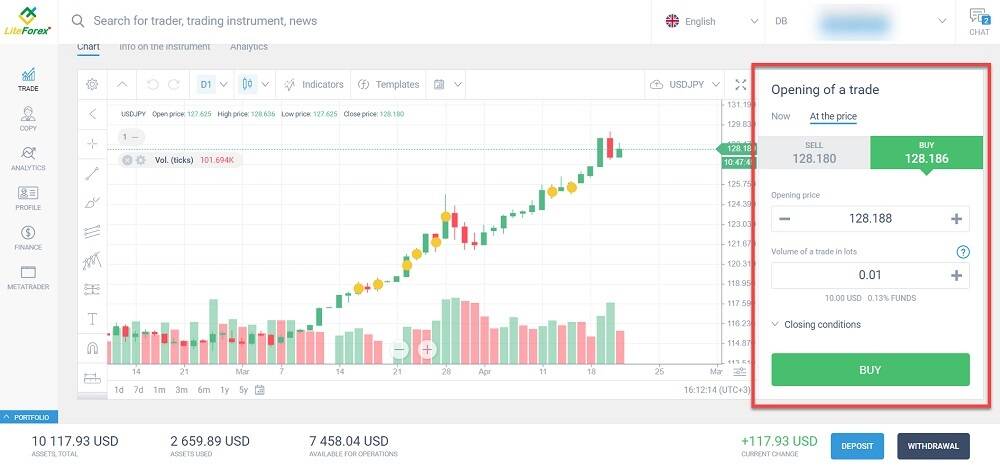Open chart settings gear icon
The width and height of the screenshot is (1000, 469).
point(92,84)
